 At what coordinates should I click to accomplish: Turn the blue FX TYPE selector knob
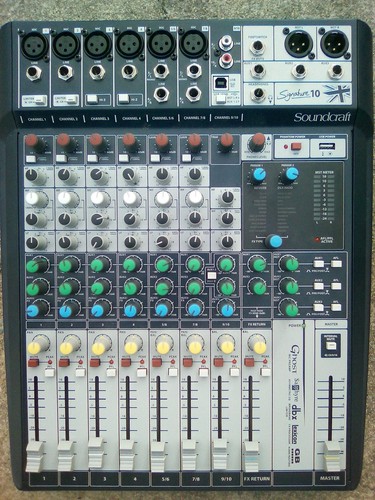[x=275, y=241]
